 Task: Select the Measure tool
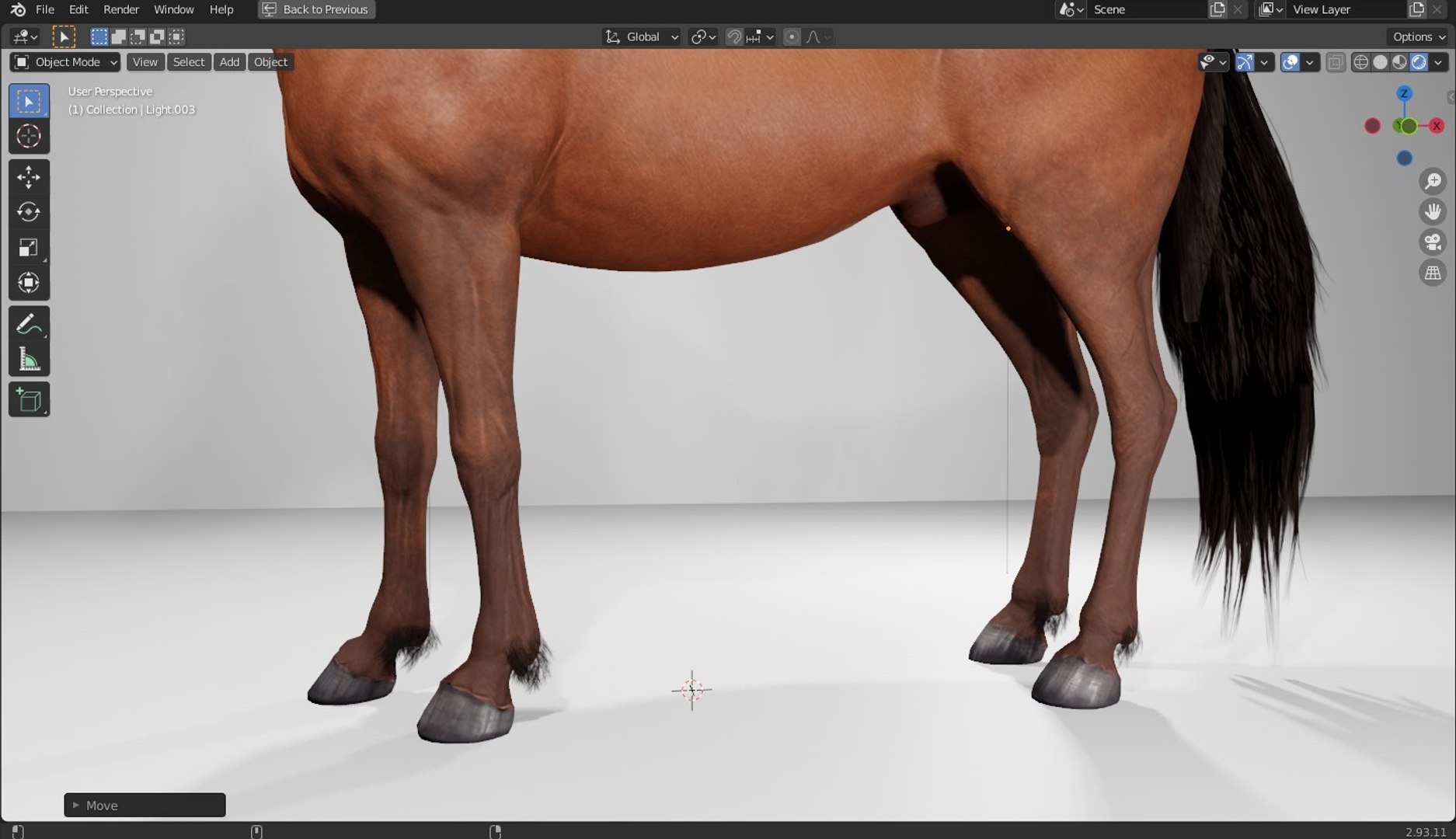pos(29,359)
